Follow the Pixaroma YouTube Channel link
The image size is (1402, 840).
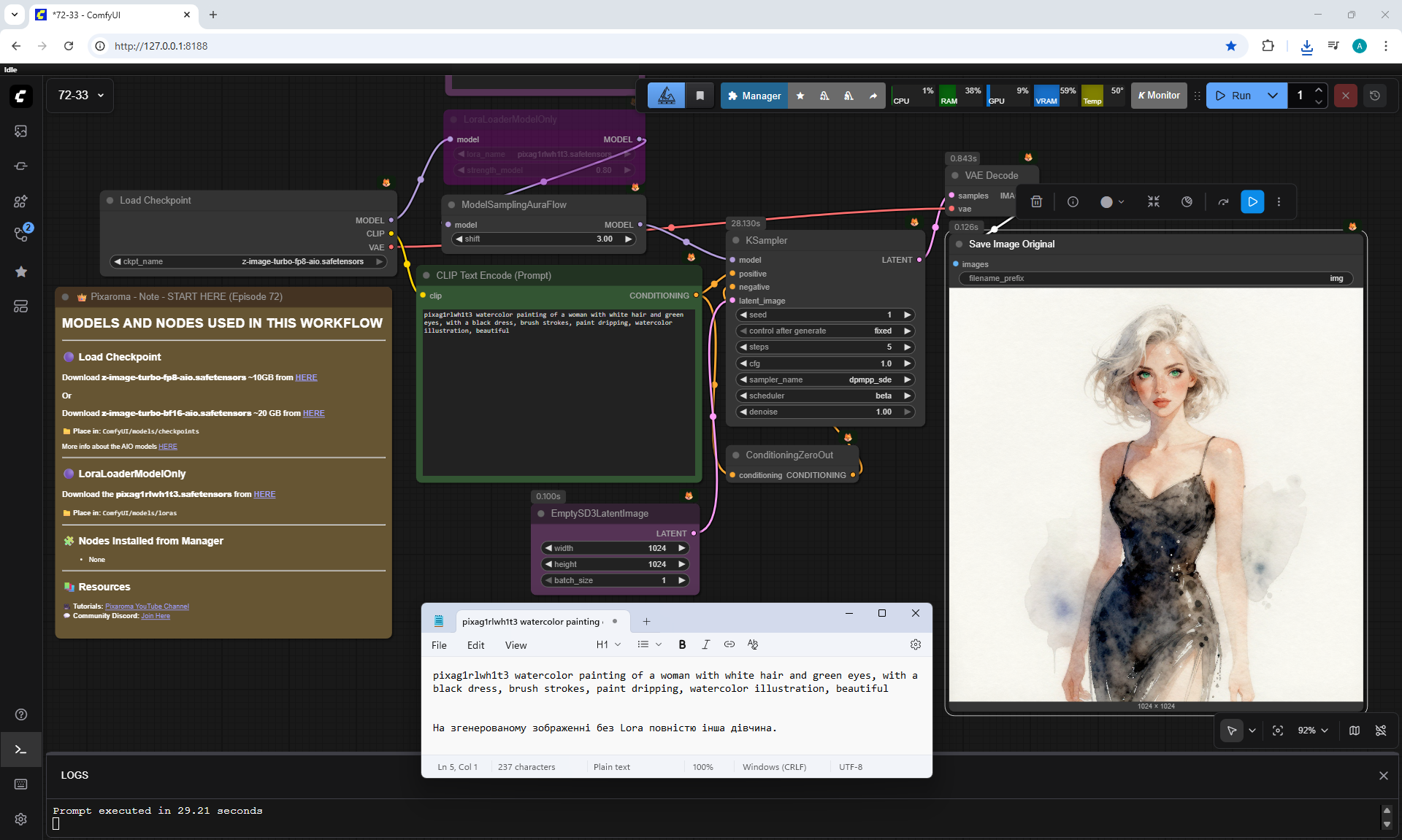tap(147, 606)
